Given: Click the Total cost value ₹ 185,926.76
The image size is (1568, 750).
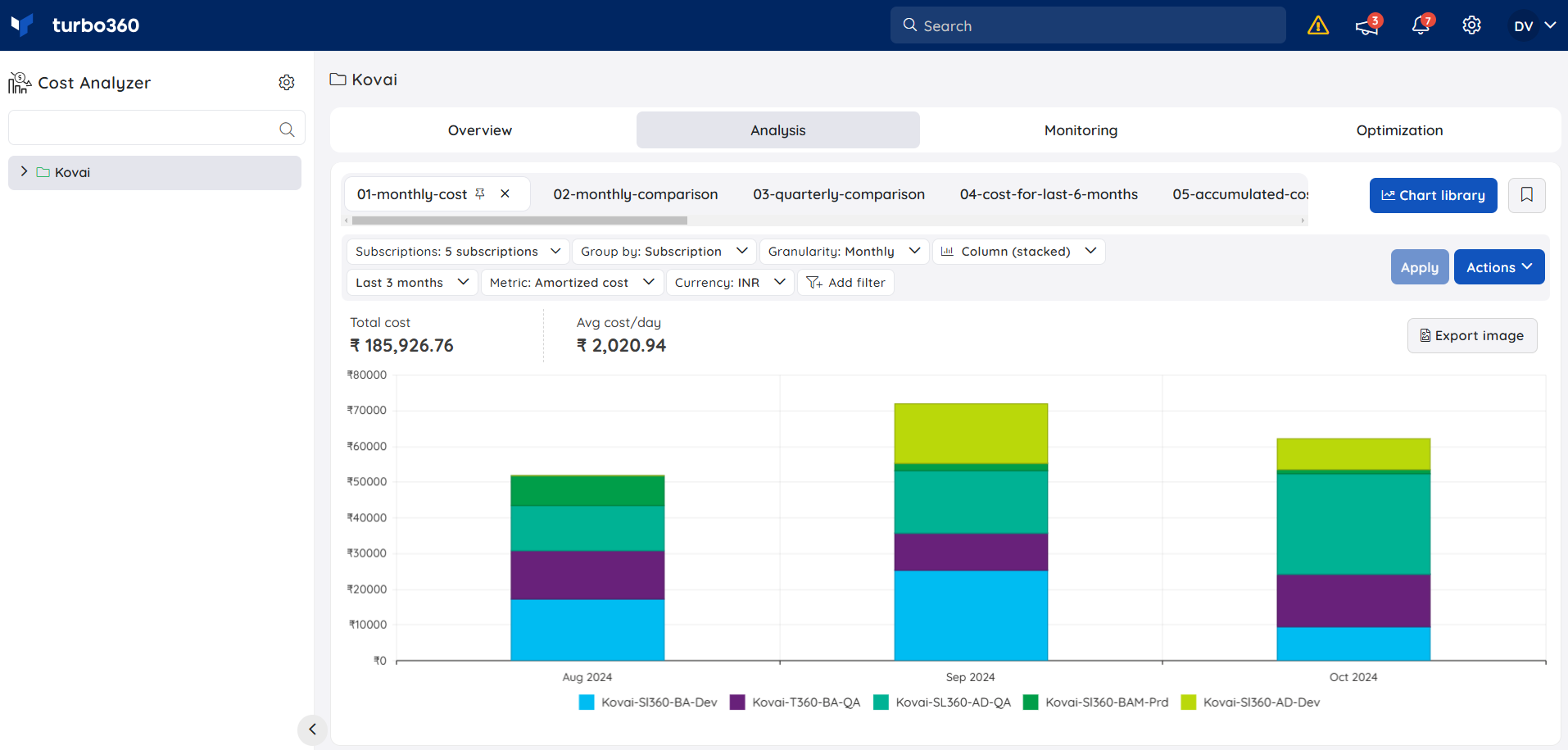Looking at the screenshot, I should click(x=401, y=346).
